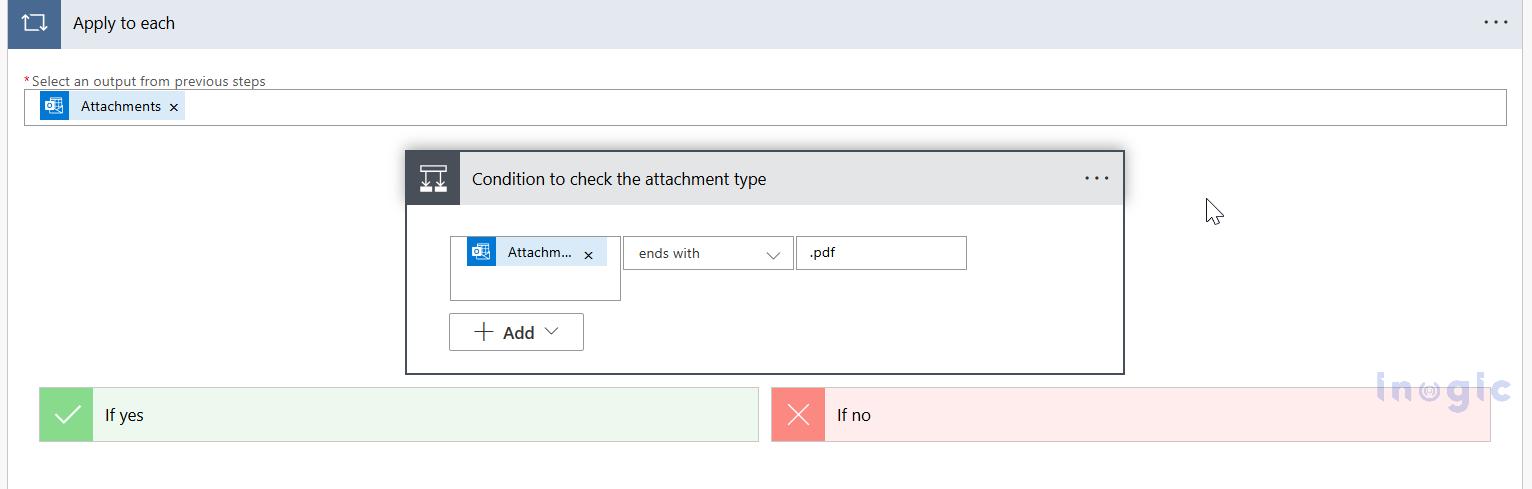Expand the If no branch
The image size is (1532, 489).
(1131, 414)
